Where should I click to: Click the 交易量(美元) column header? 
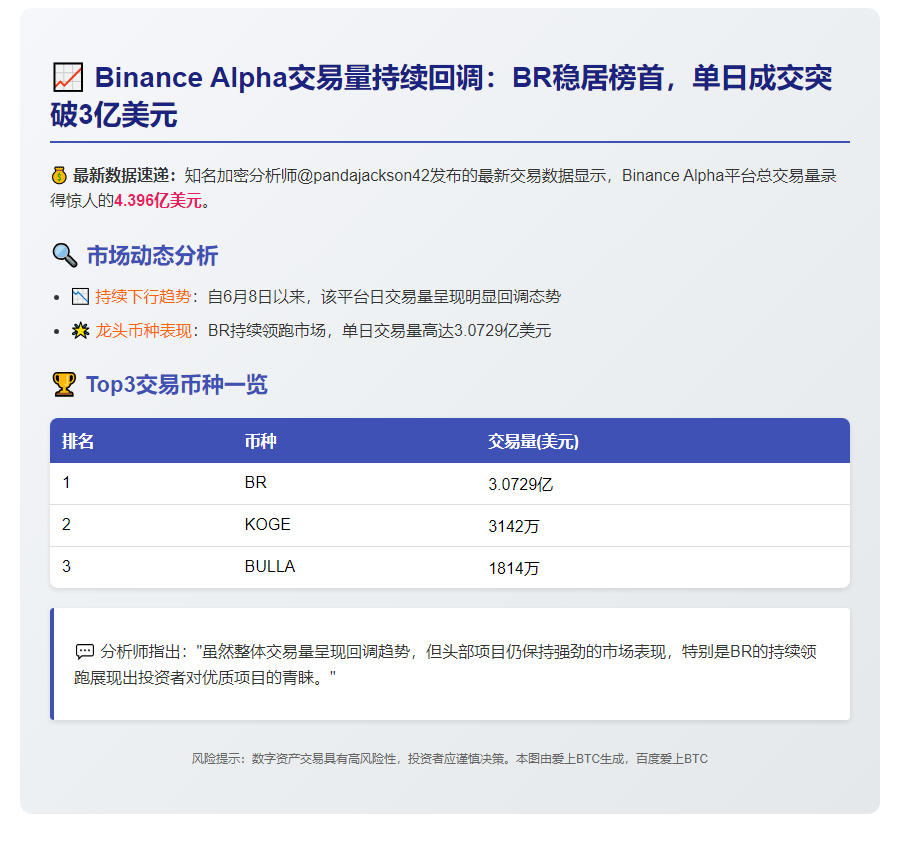point(533,441)
